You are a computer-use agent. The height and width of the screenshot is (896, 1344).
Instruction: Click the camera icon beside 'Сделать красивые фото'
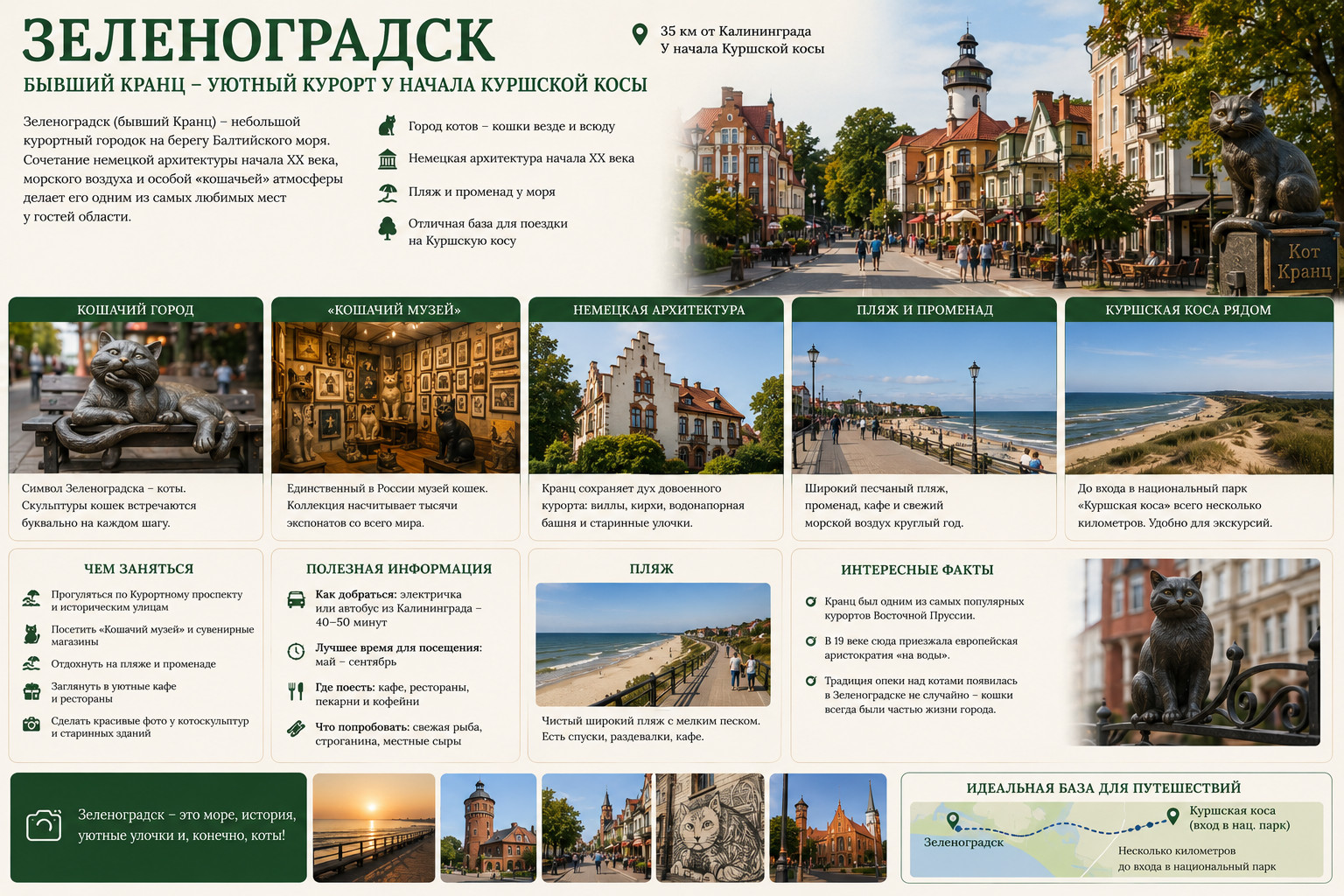31,724
